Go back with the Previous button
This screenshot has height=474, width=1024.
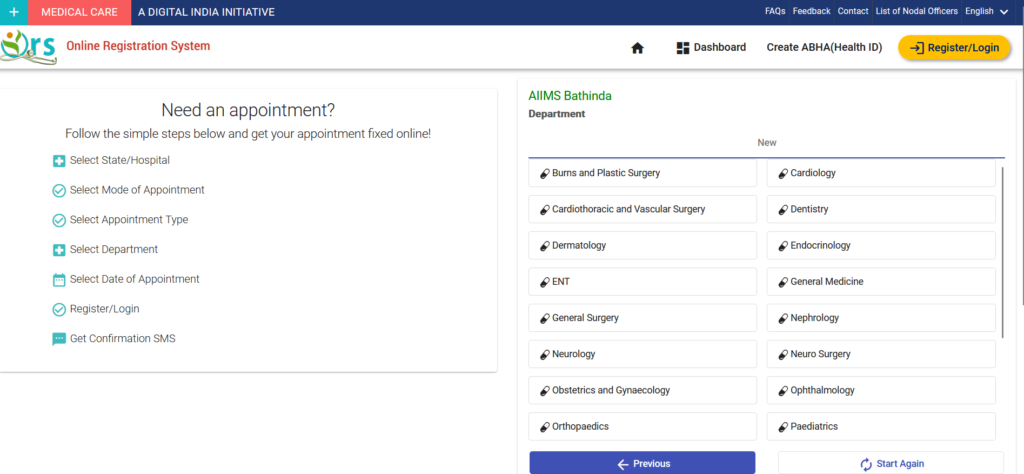pos(642,463)
